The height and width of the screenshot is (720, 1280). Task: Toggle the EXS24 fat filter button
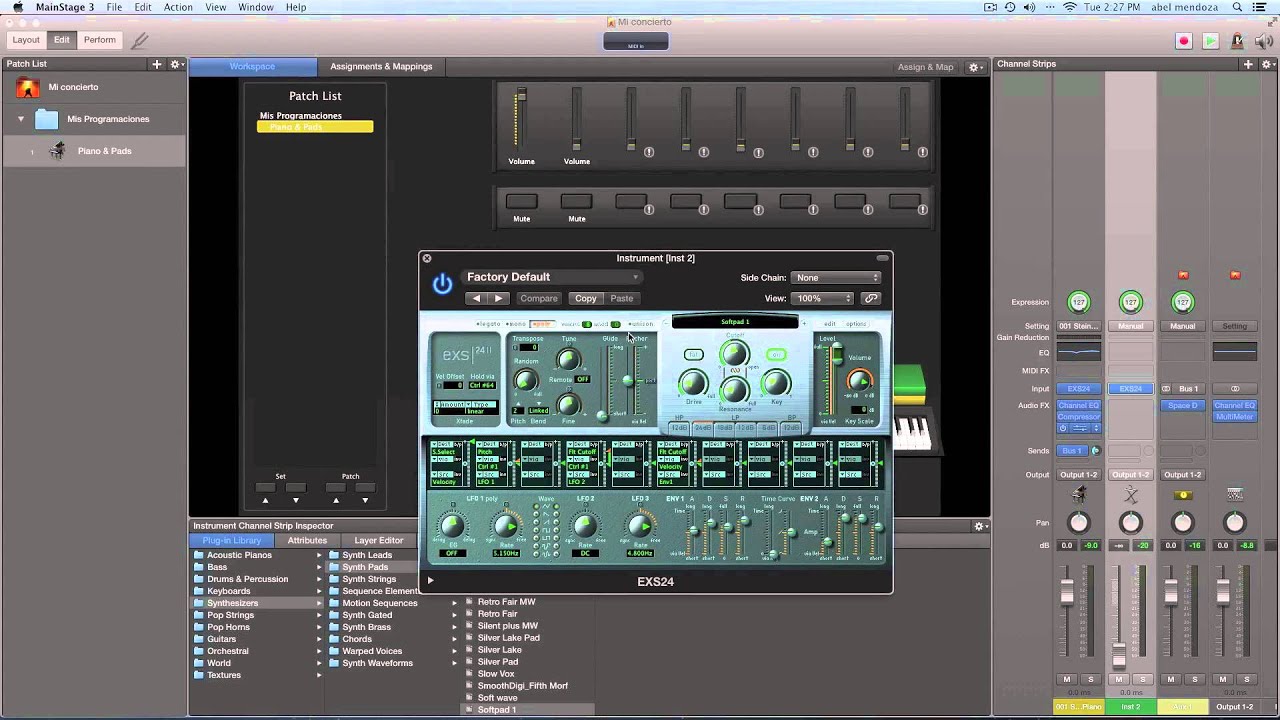(x=693, y=354)
